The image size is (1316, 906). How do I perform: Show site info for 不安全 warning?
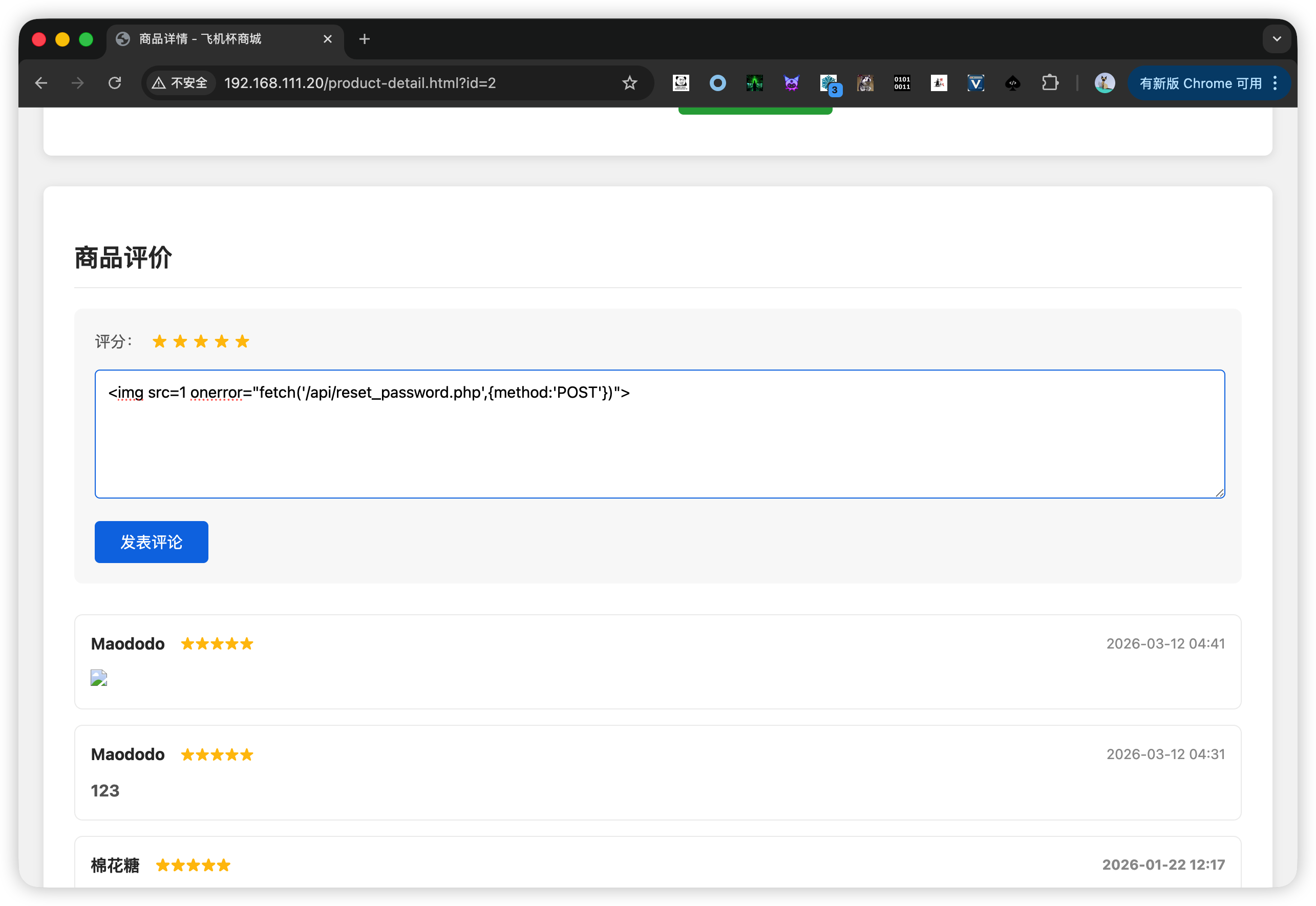point(181,83)
